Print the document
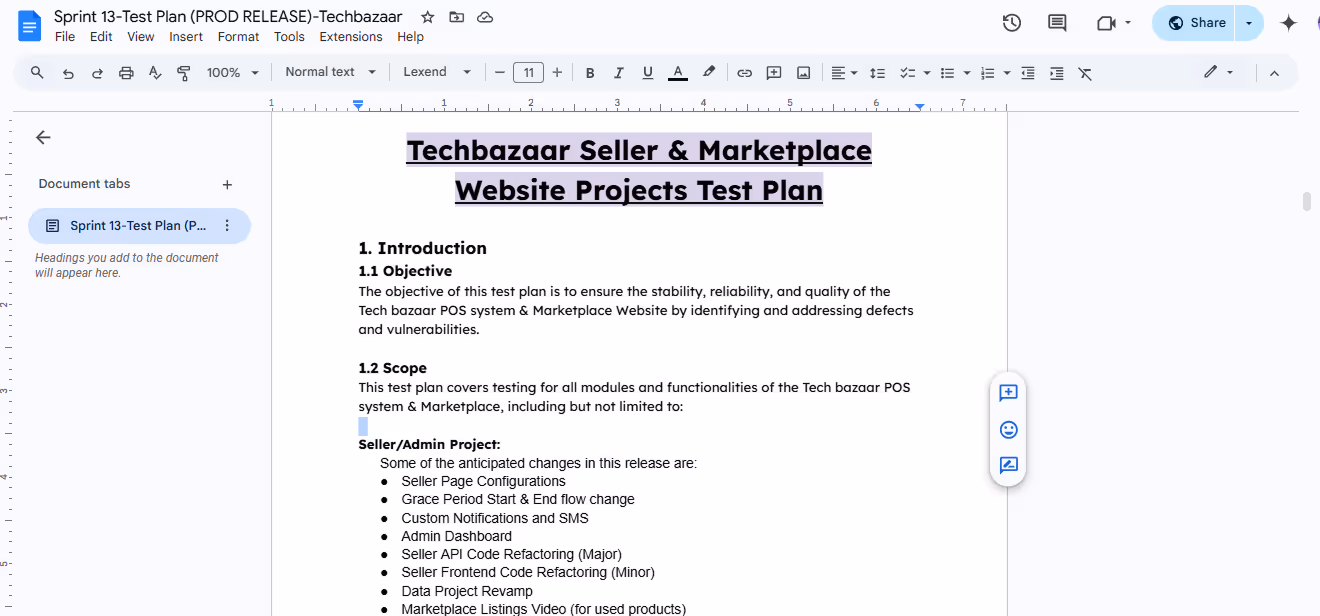This screenshot has width=1320, height=616. coord(126,72)
